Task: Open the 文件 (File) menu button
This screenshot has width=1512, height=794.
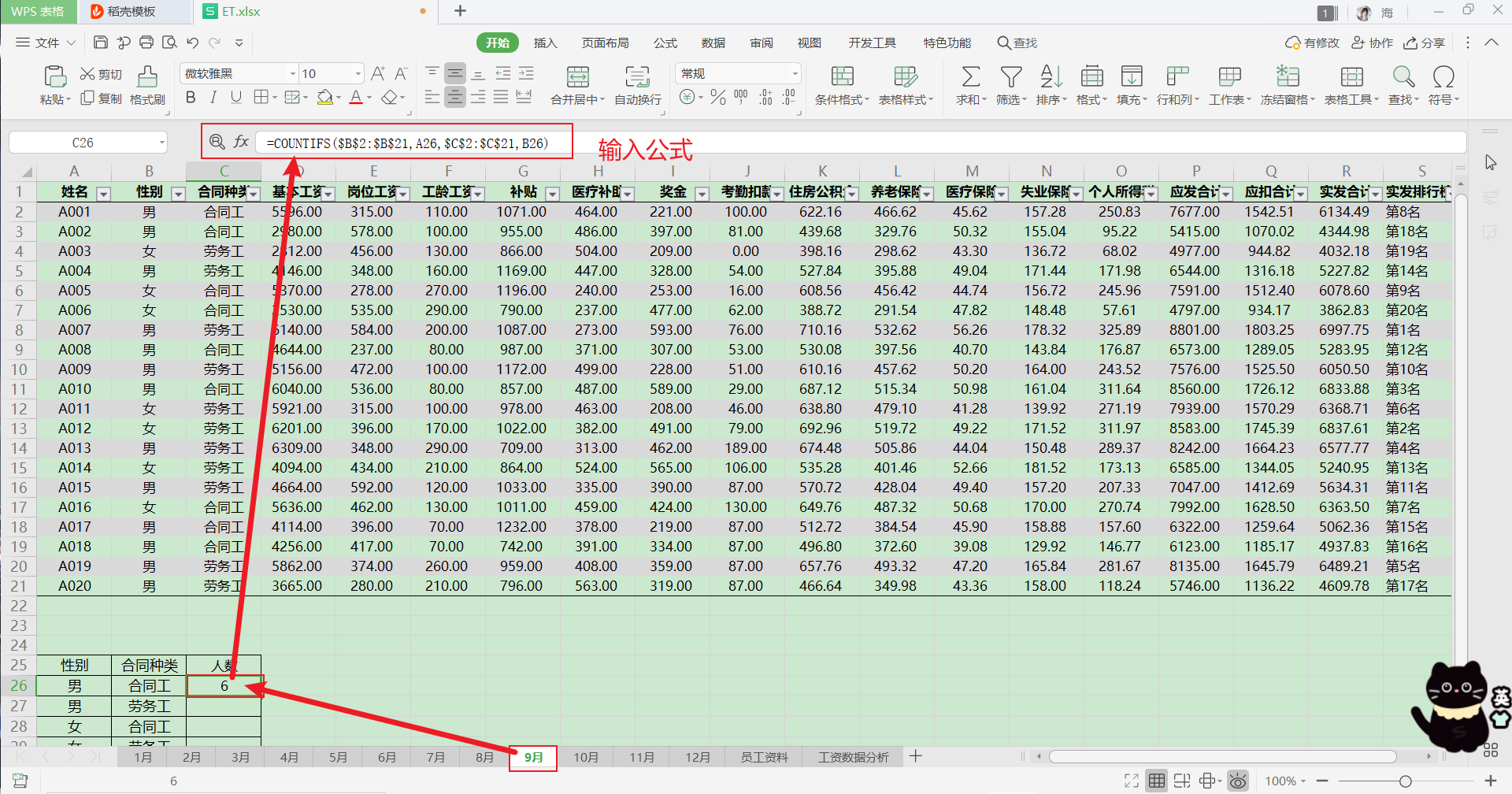Action: tap(46, 43)
